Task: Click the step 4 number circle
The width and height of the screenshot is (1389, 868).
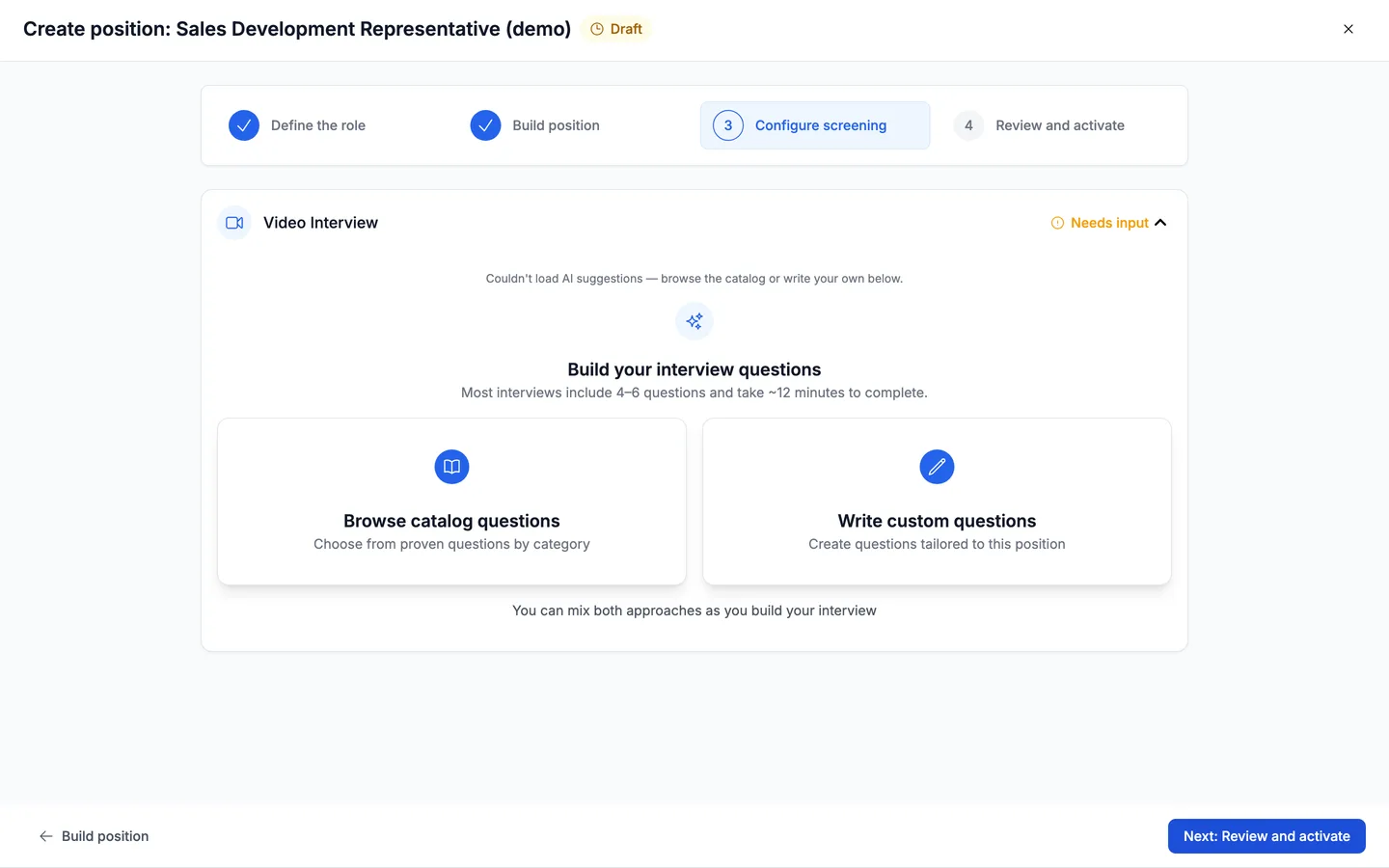Action: 968,125
